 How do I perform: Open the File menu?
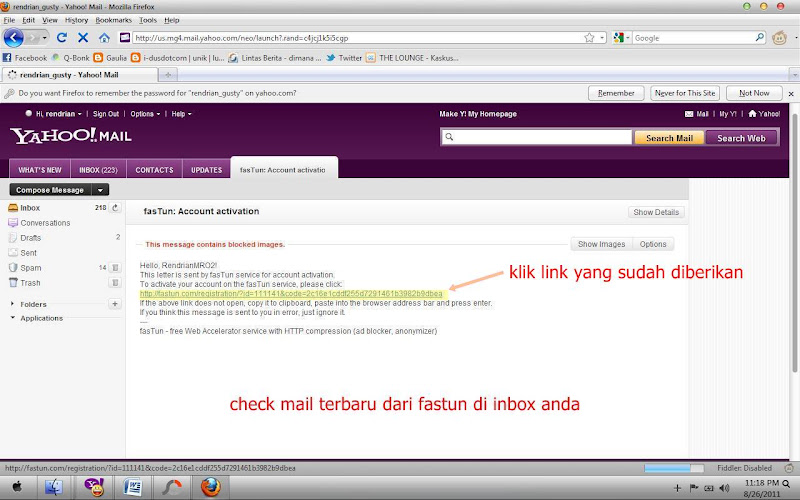point(9,20)
